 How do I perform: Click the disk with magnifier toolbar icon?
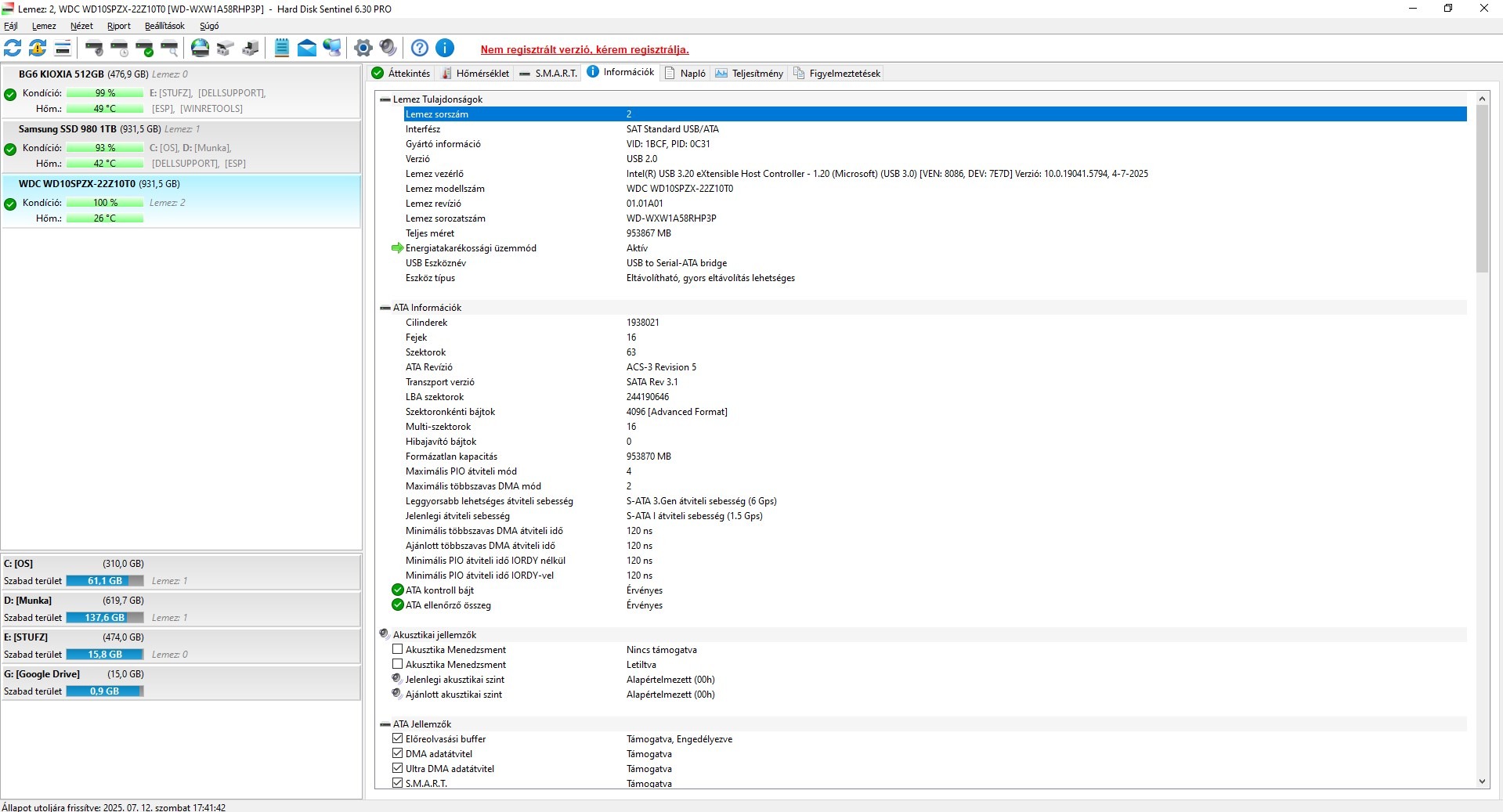tap(170, 48)
